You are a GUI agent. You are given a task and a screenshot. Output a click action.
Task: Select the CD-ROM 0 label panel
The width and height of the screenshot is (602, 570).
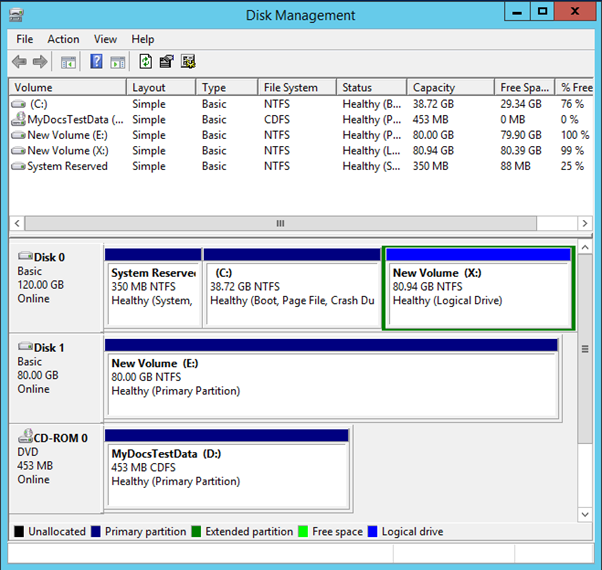56,468
